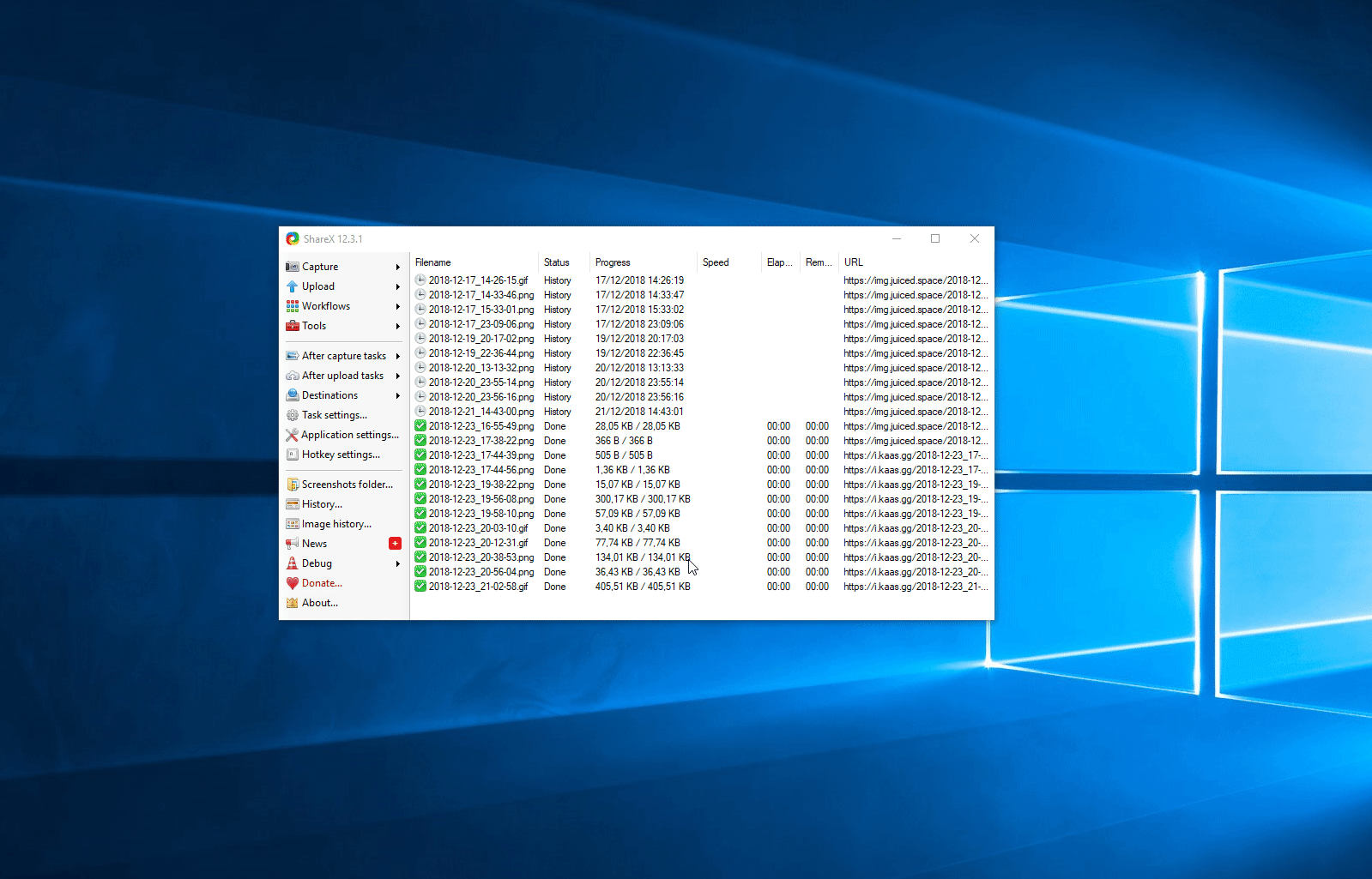
Task: Open Image history window
Action: (x=336, y=524)
